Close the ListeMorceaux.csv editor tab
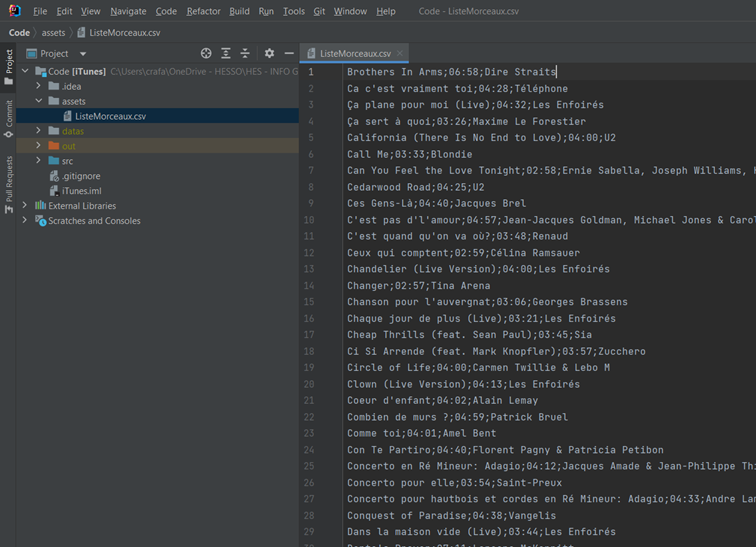 [400, 53]
